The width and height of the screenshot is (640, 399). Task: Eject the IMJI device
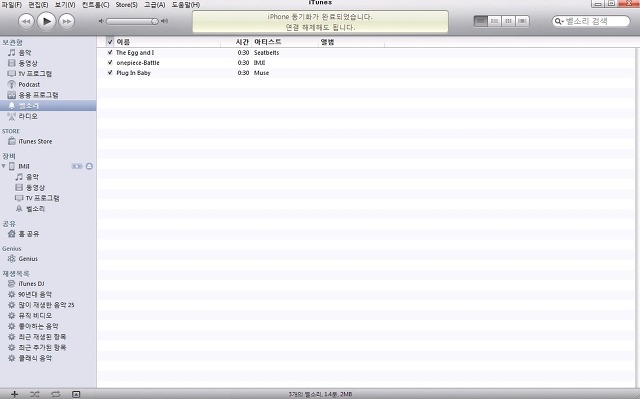coord(89,166)
